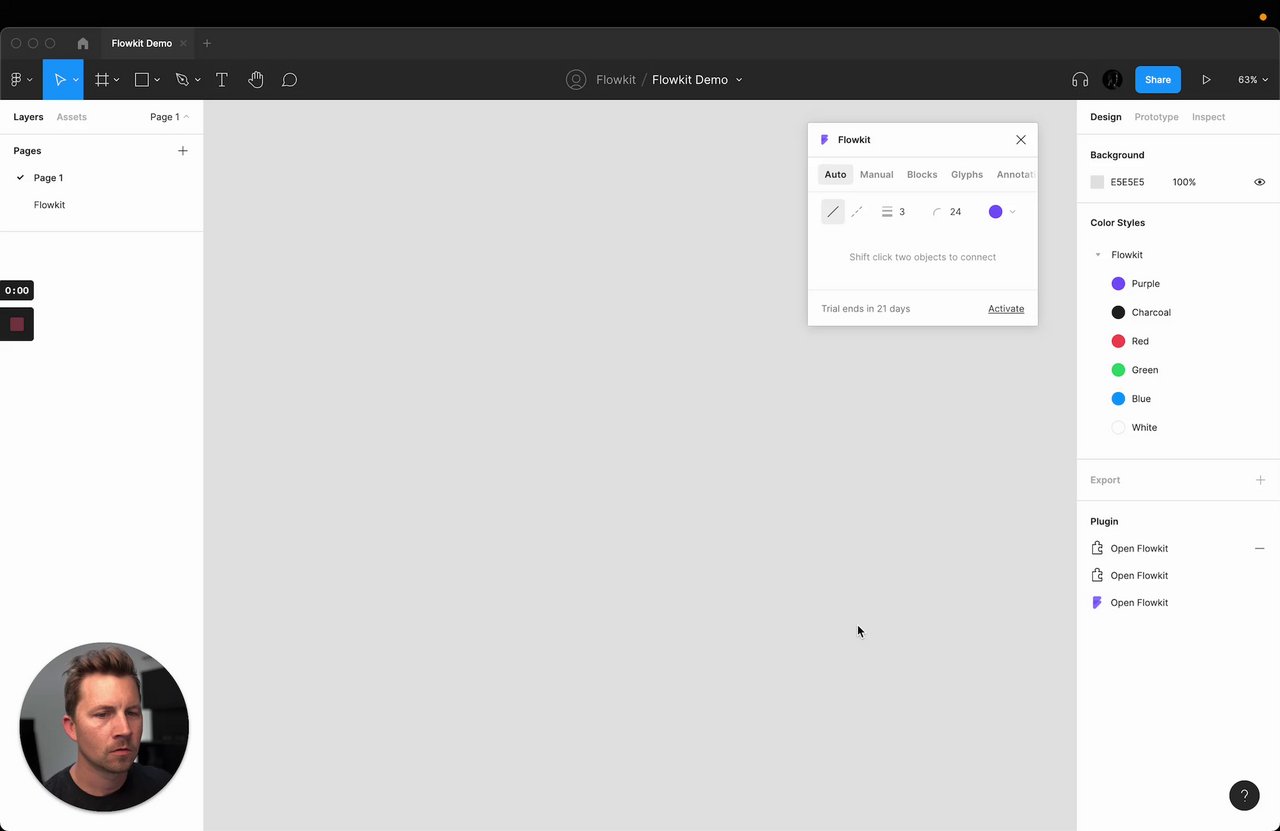Open the Blocks tab in Flowkit
The image size is (1280, 831).
(922, 175)
